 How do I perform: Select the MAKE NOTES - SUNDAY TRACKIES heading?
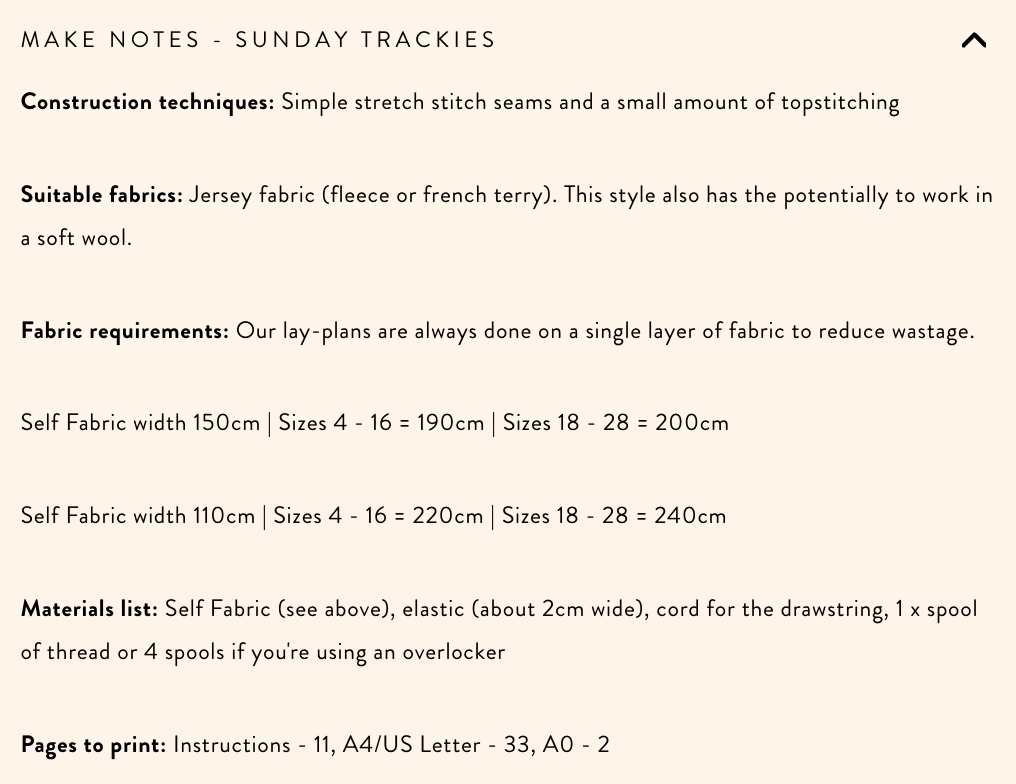[258, 40]
